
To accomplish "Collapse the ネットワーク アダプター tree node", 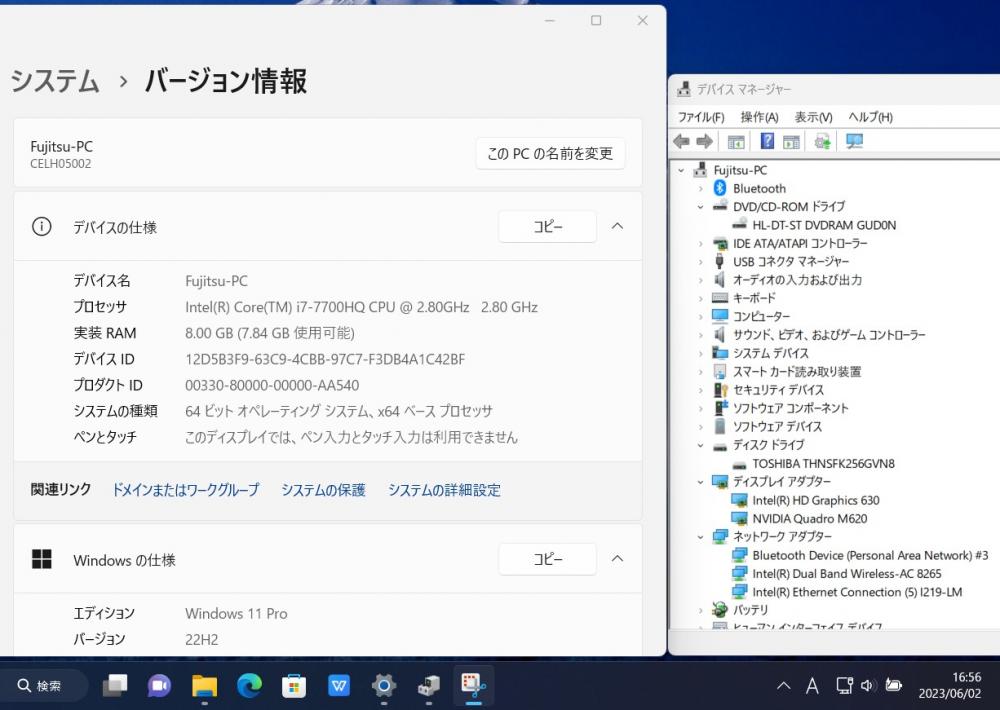I will point(700,537).
